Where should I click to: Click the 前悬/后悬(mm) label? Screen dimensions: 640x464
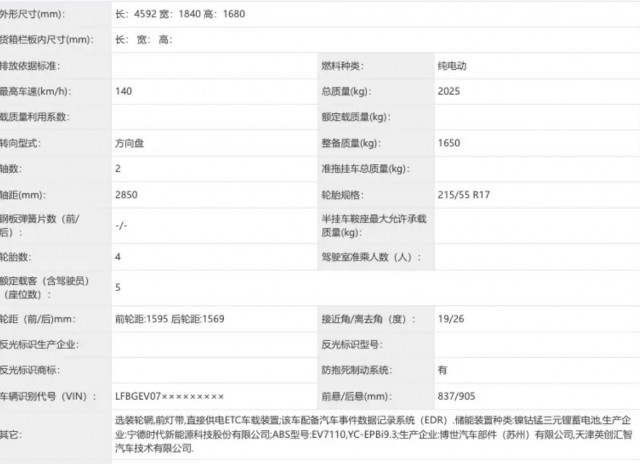356,396
